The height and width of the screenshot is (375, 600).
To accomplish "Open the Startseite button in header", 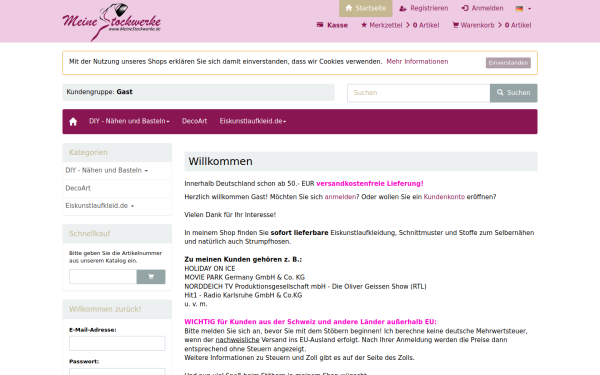I will (x=365, y=8).
